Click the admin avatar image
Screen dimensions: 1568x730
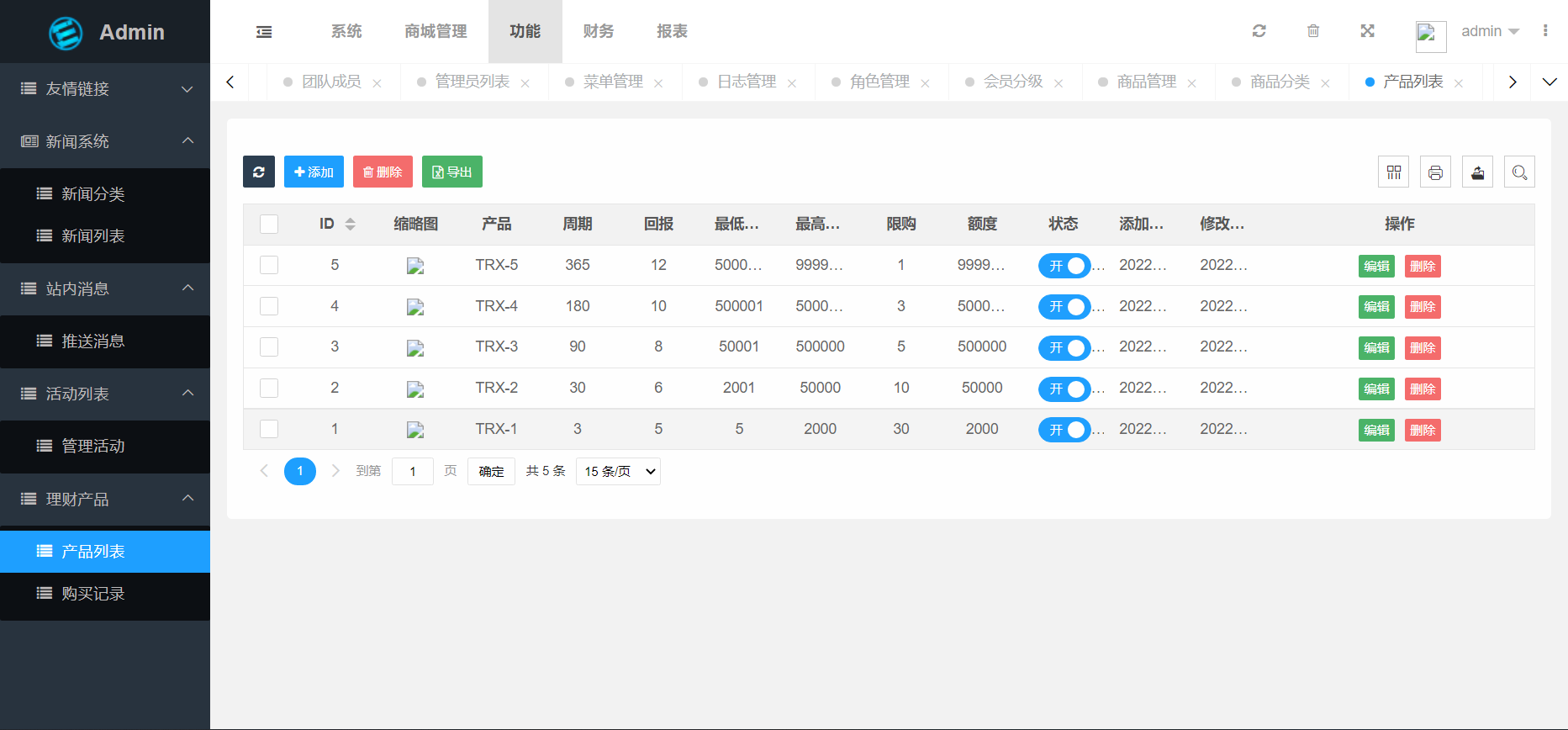[1431, 36]
